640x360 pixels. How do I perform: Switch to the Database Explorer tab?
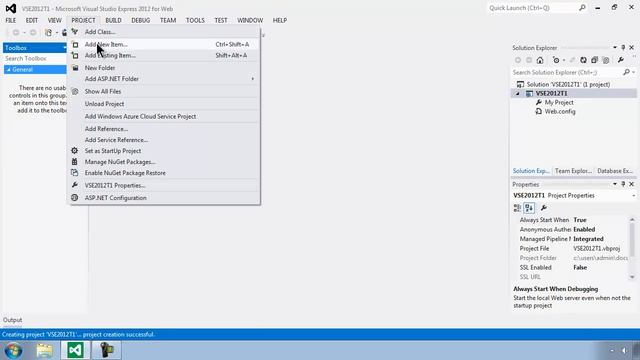(615, 171)
